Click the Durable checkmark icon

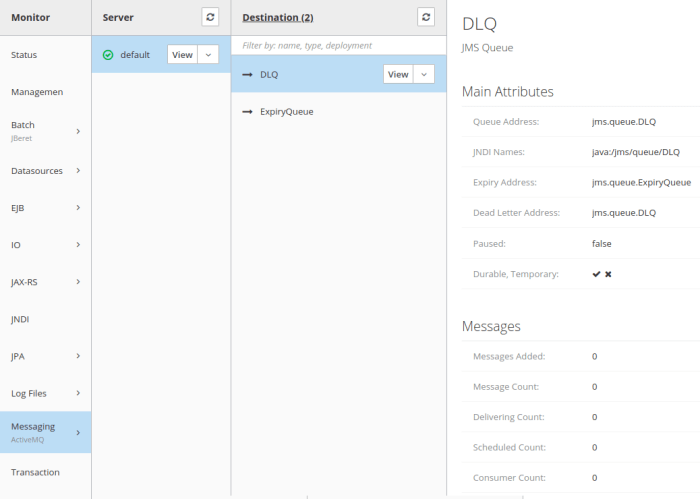pos(596,274)
